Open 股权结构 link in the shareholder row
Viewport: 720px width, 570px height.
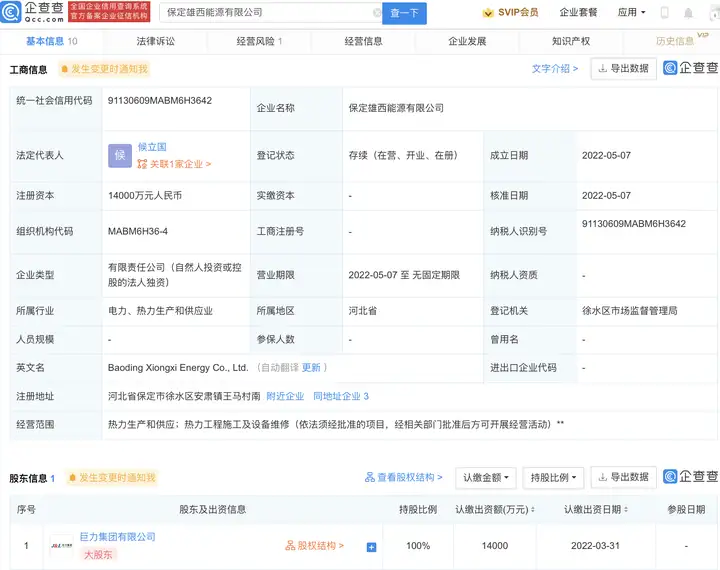click(x=315, y=546)
